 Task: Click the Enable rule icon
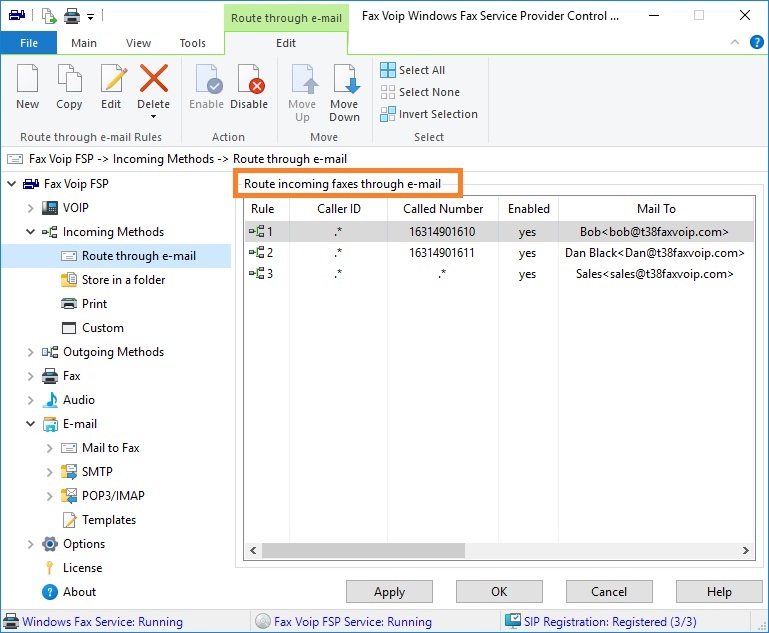coord(208,78)
